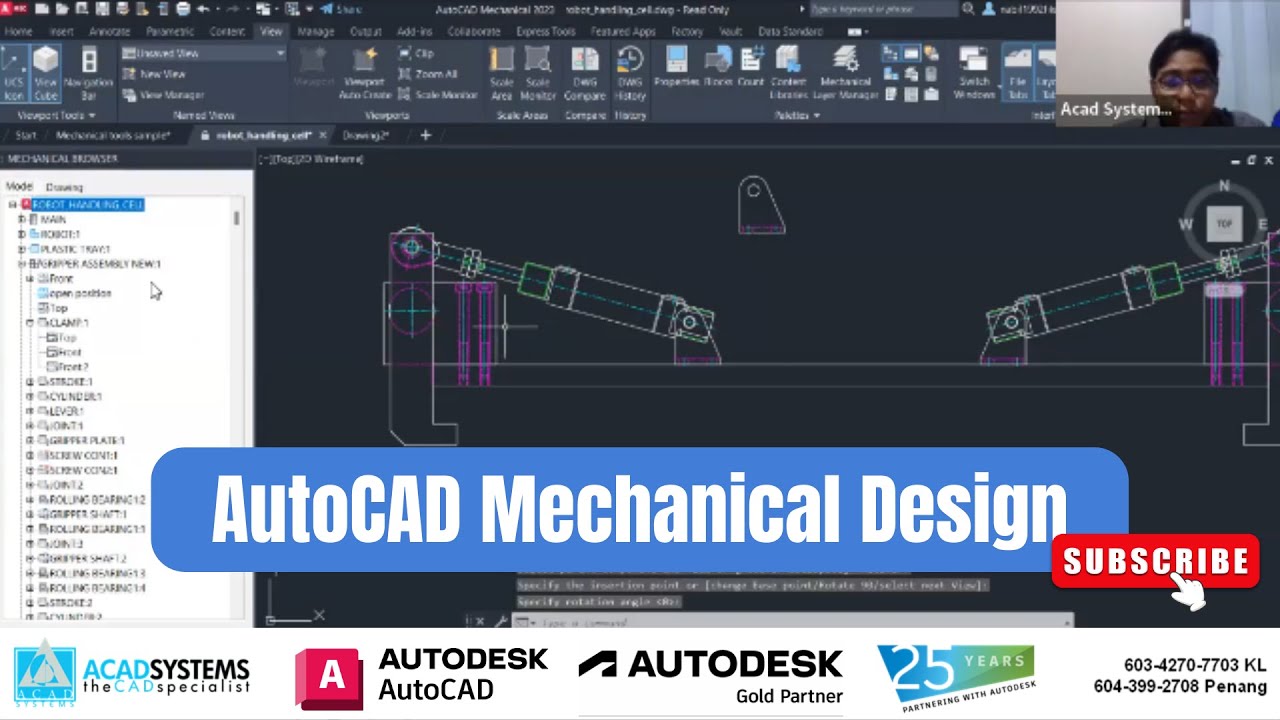Open DWG History palette
This screenshot has width=1280, height=720.
pyautogui.click(x=630, y=72)
